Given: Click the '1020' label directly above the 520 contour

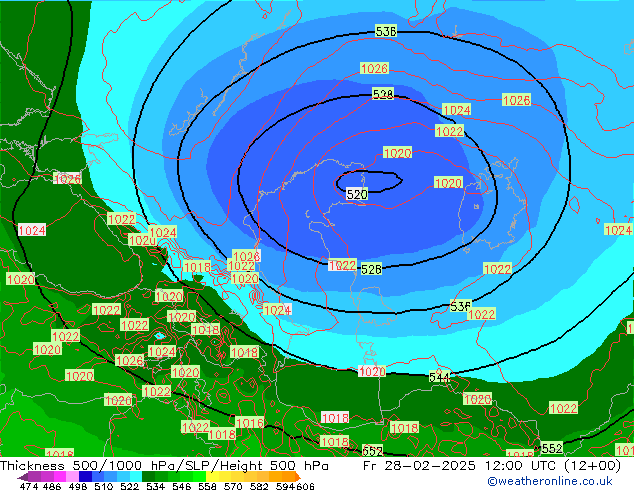Looking at the screenshot, I should point(397,153).
